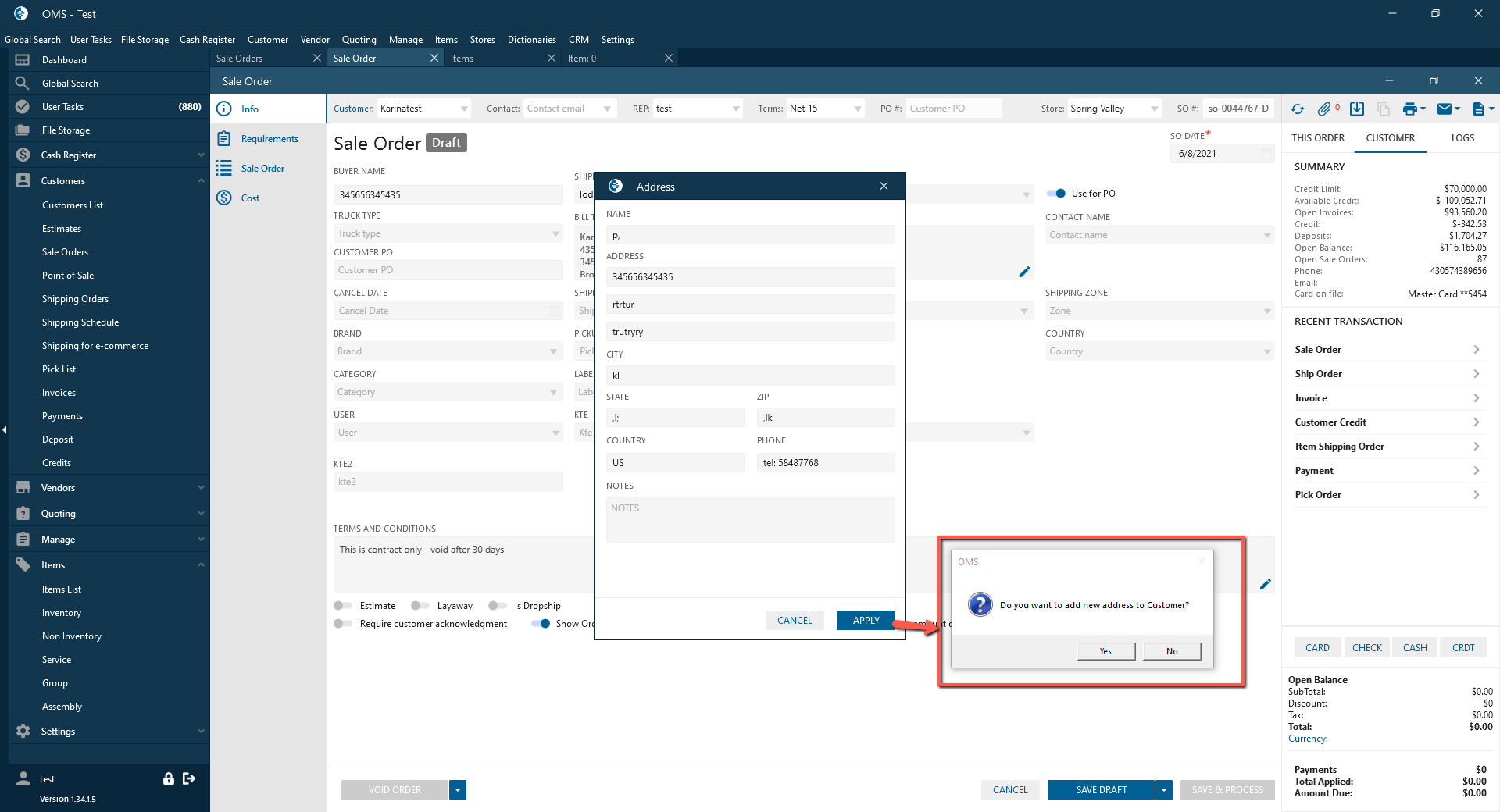Open Shipping Schedule in sidebar
The image size is (1500, 812).
80,322
